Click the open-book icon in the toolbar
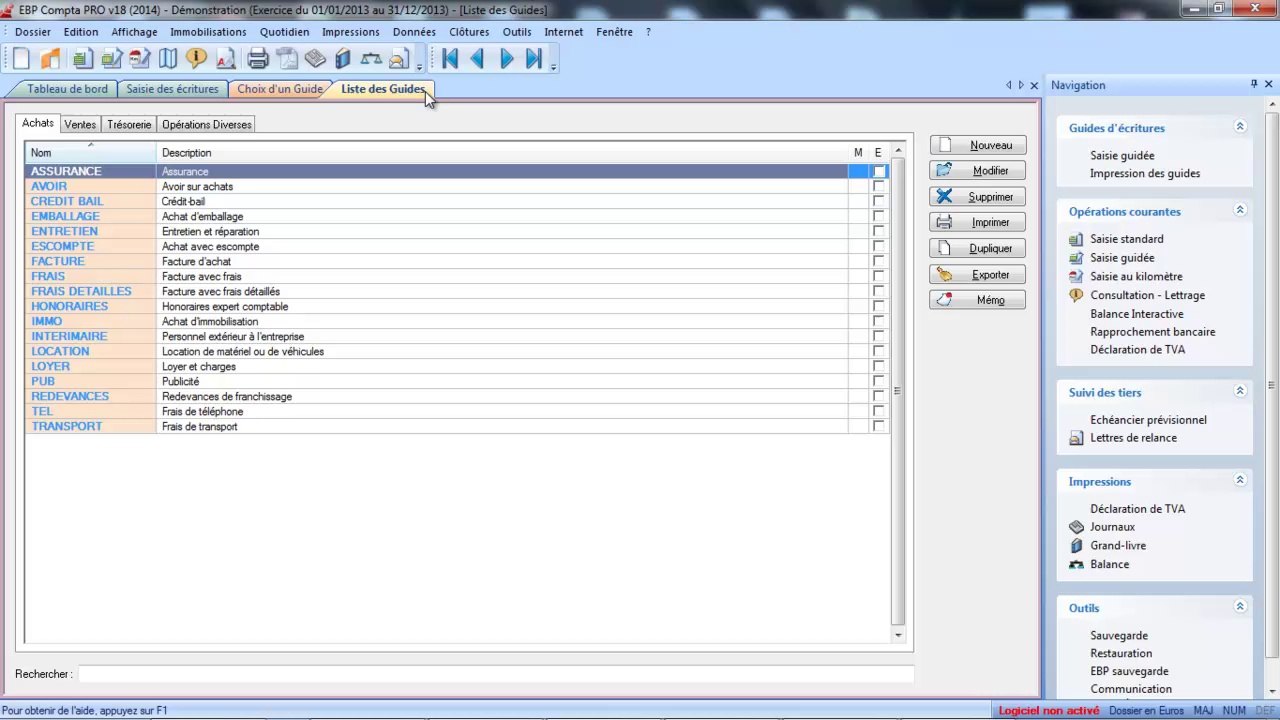The height and width of the screenshot is (720, 1280). coord(168,59)
